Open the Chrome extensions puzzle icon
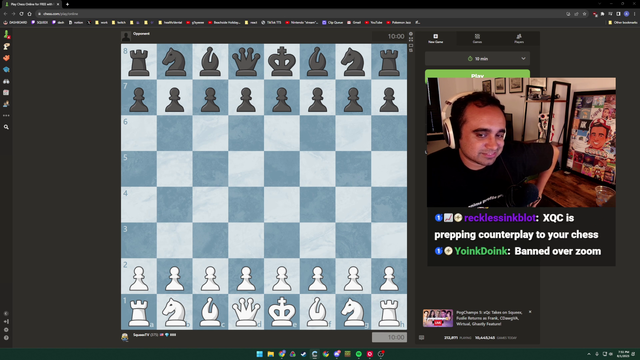 click(602, 14)
